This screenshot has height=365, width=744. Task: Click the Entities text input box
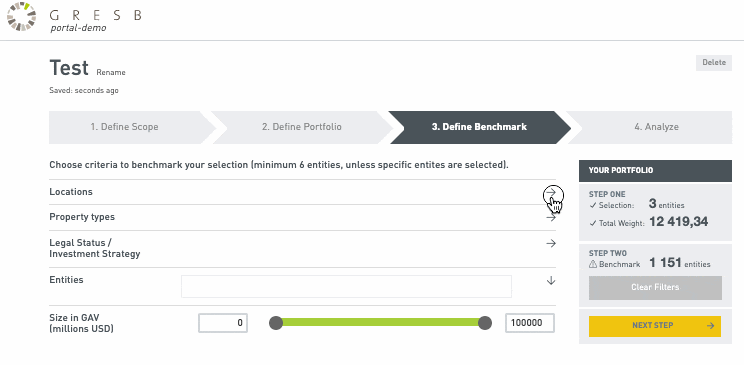click(x=346, y=286)
